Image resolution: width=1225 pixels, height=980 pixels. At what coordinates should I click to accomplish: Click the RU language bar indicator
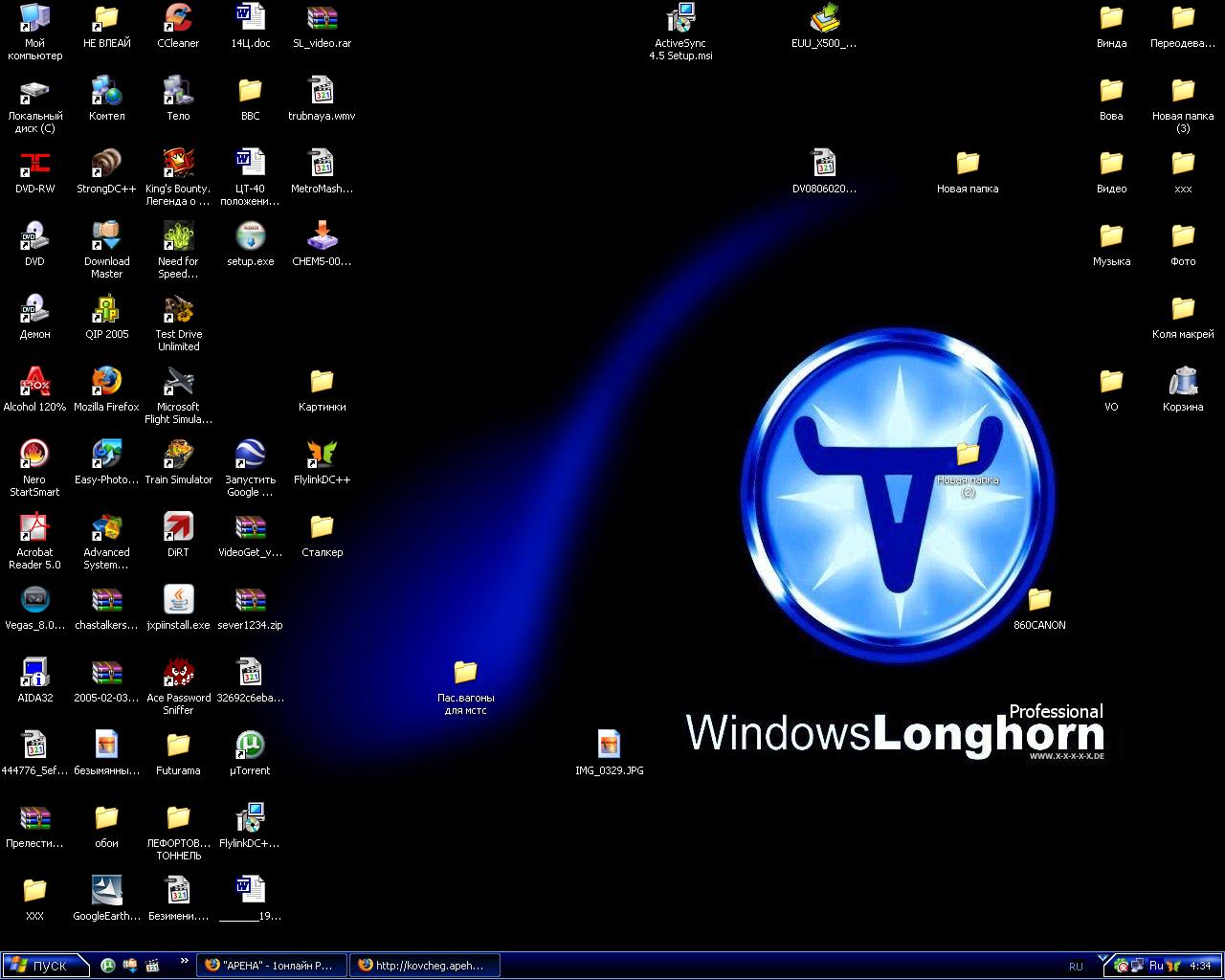tap(1076, 967)
